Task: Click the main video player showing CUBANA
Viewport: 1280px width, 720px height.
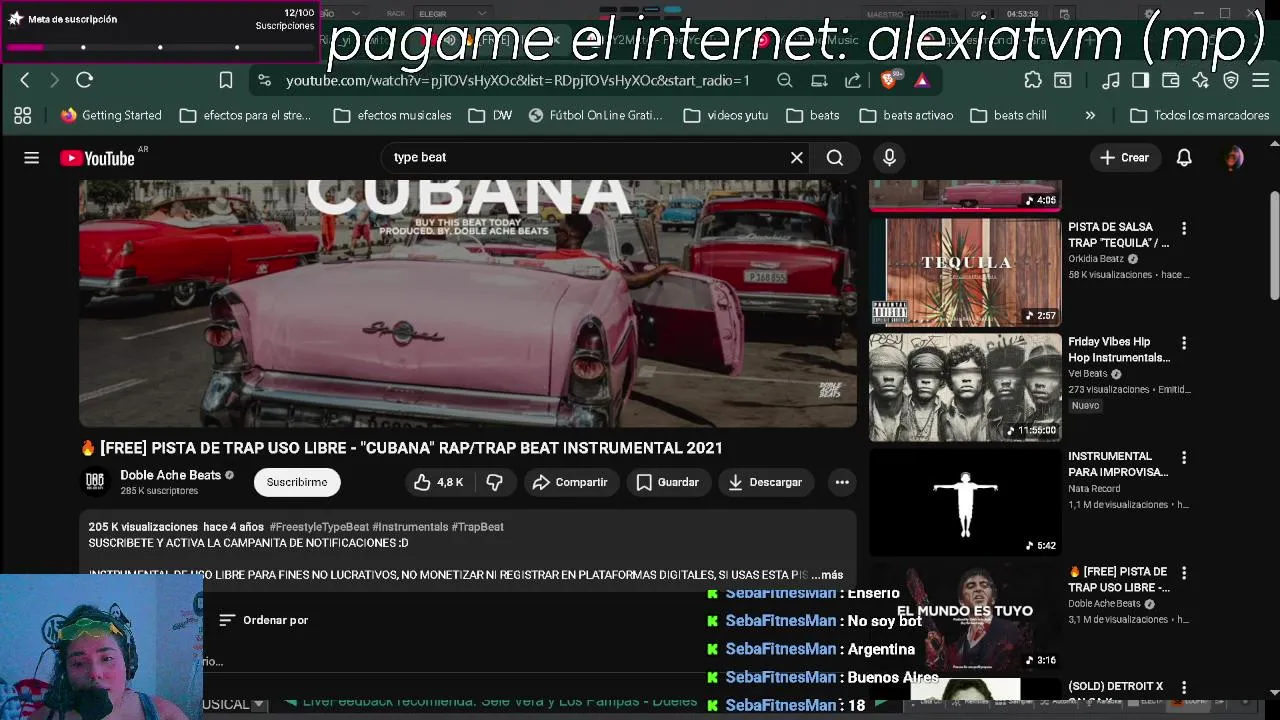Action: 468,304
